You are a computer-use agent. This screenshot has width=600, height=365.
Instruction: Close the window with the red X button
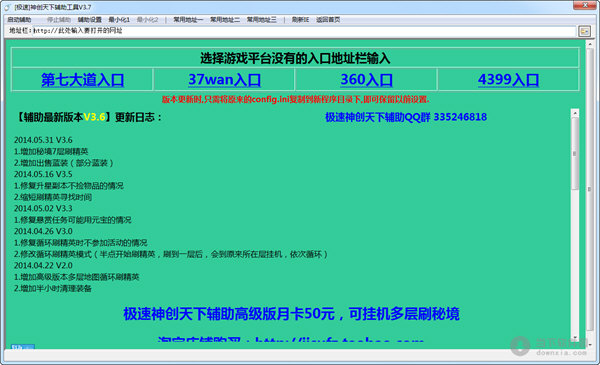tap(585, 5)
